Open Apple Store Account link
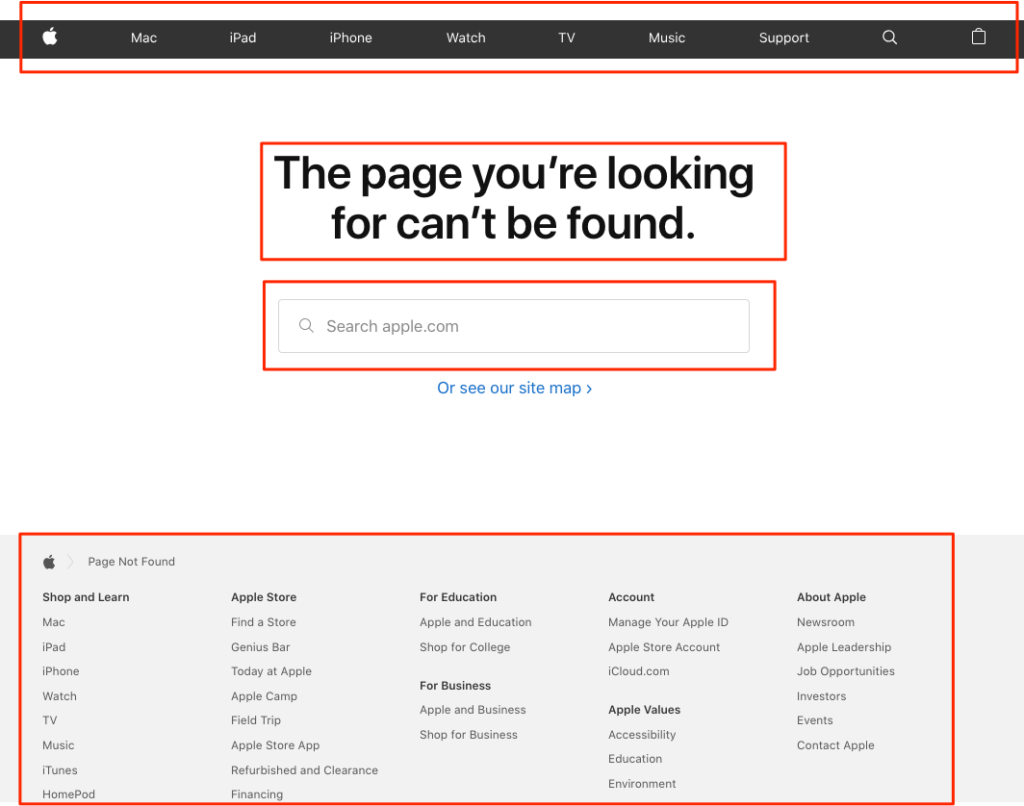 coord(664,647)
